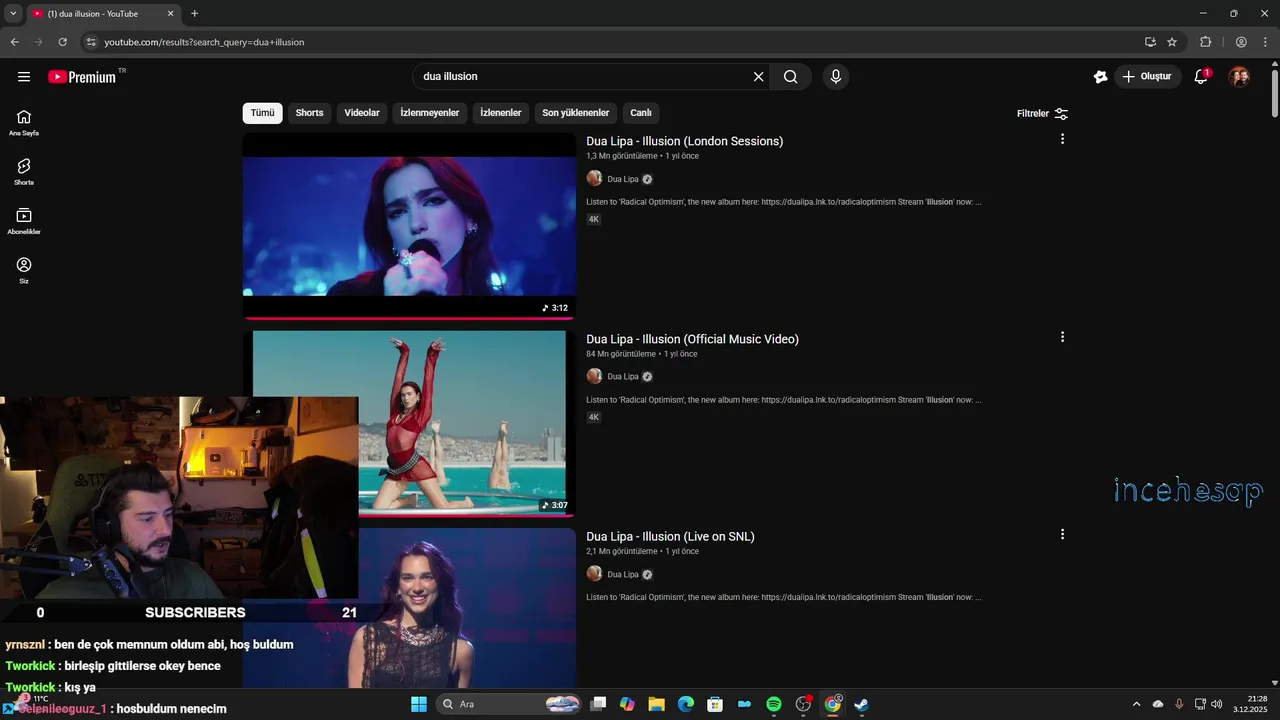Open Microsoft Edge from the taskbar
This screenshot has height=720, width=1280.
686,704
